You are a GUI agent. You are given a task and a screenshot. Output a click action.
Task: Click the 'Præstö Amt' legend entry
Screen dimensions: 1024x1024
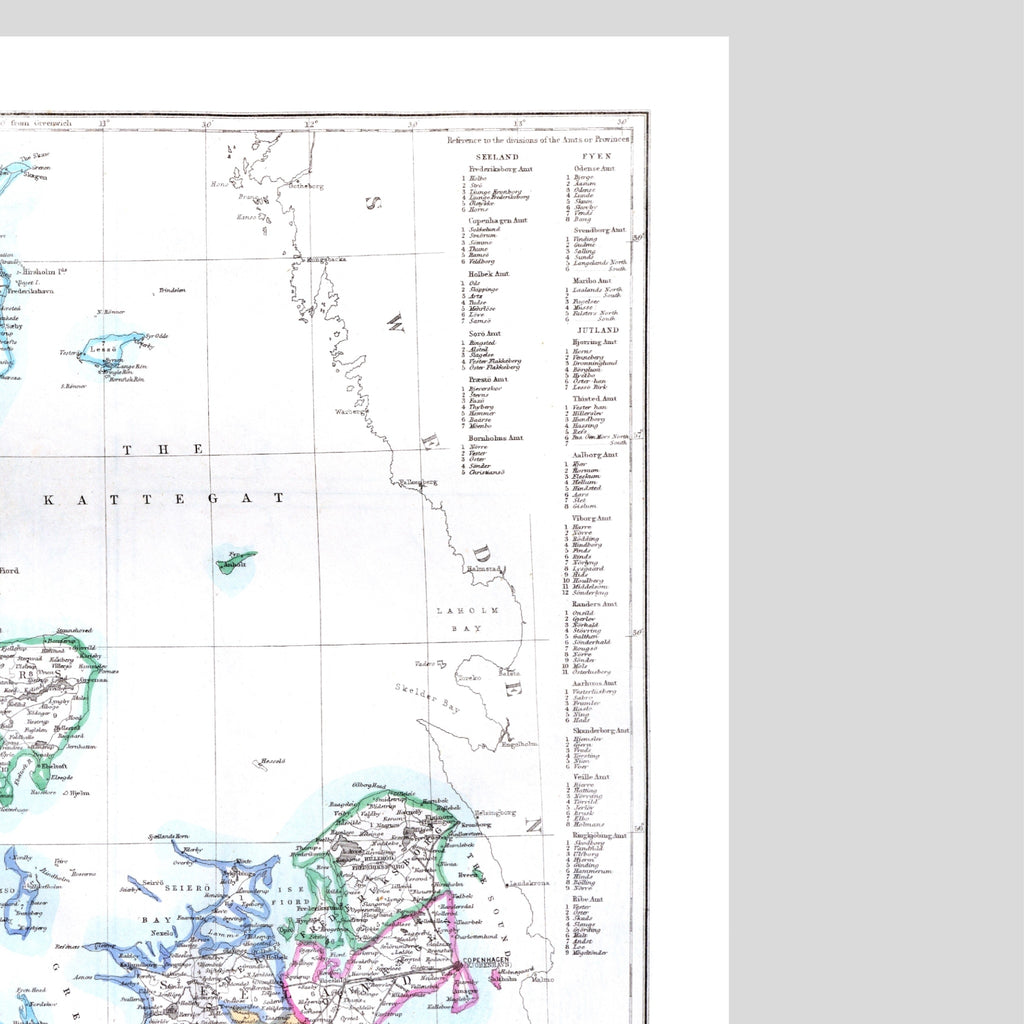coord(488,379)
